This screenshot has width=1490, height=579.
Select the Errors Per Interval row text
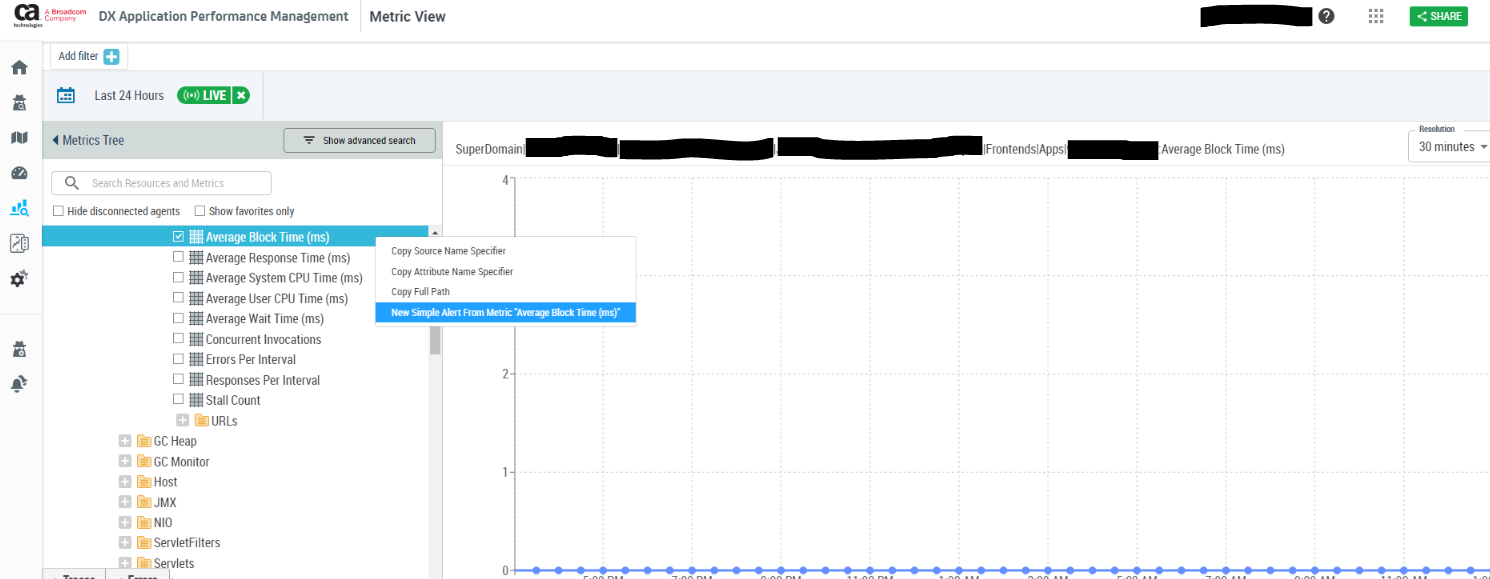point(250,360)
